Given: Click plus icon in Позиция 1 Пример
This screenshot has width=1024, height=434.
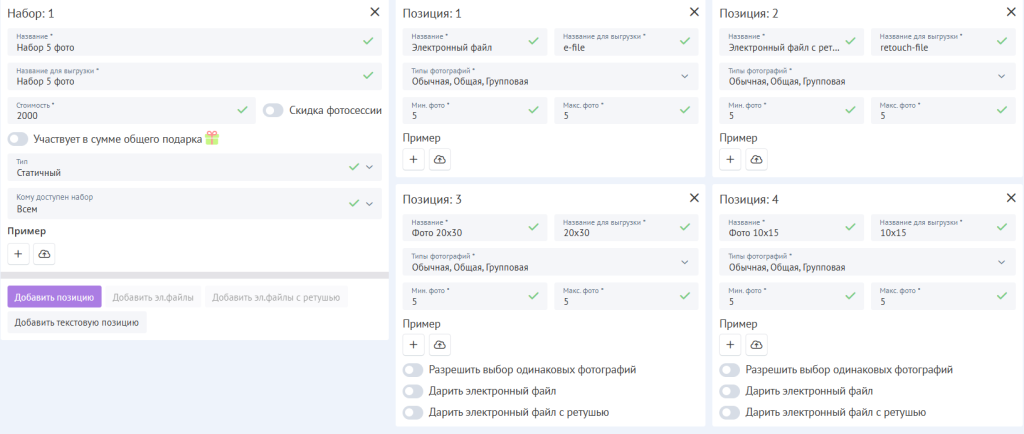Looking at the screenshot, I should (x=414, y=159).
